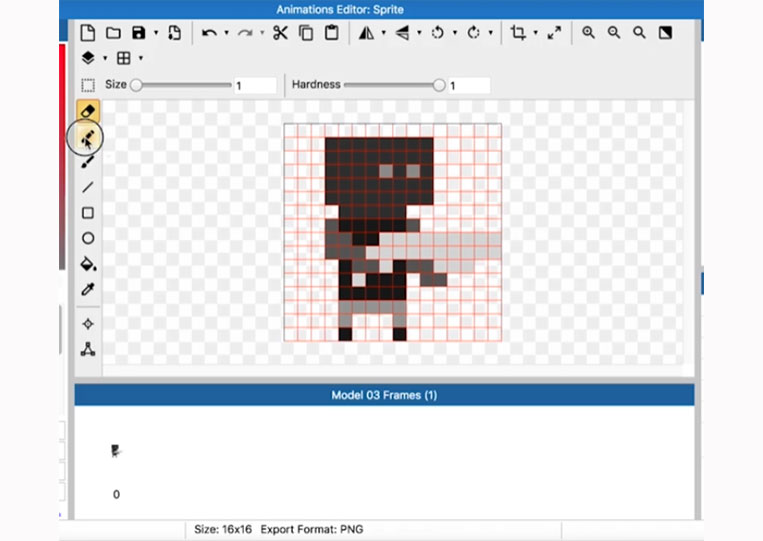Image resolution: width=763 pixels, height=541 pixels.
Task: Select the Pencil tool
Action: (x=88, y=137)
